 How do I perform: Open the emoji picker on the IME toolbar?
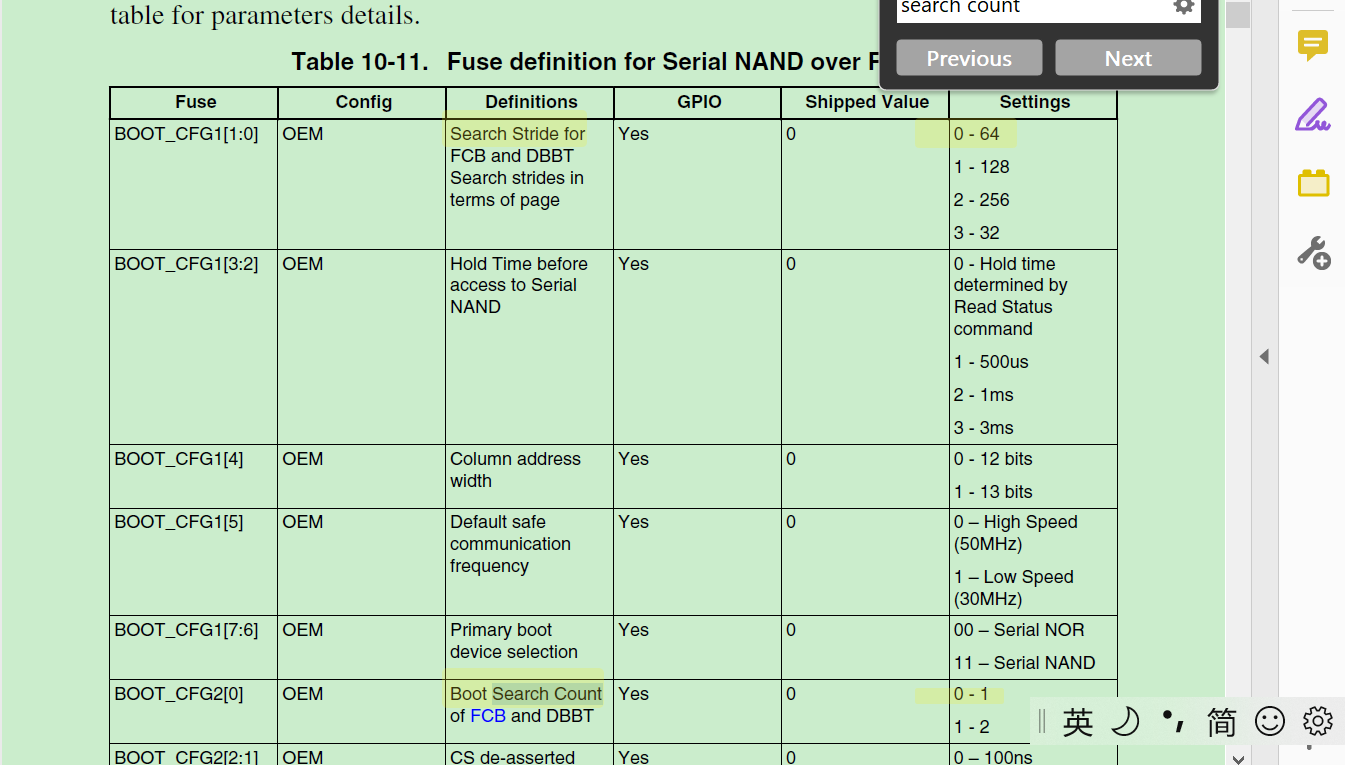(x=1270, y=721)
